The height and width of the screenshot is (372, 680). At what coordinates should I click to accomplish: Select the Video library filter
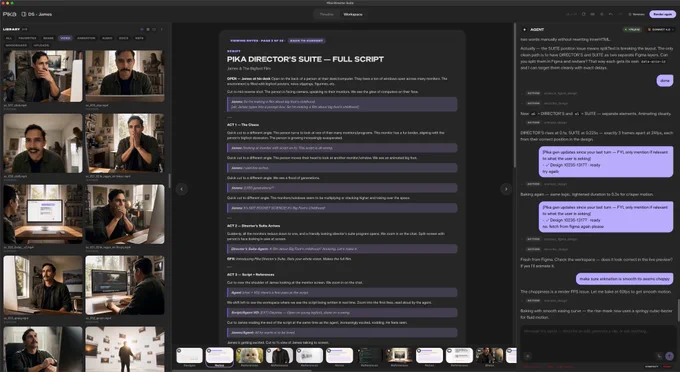65,38
